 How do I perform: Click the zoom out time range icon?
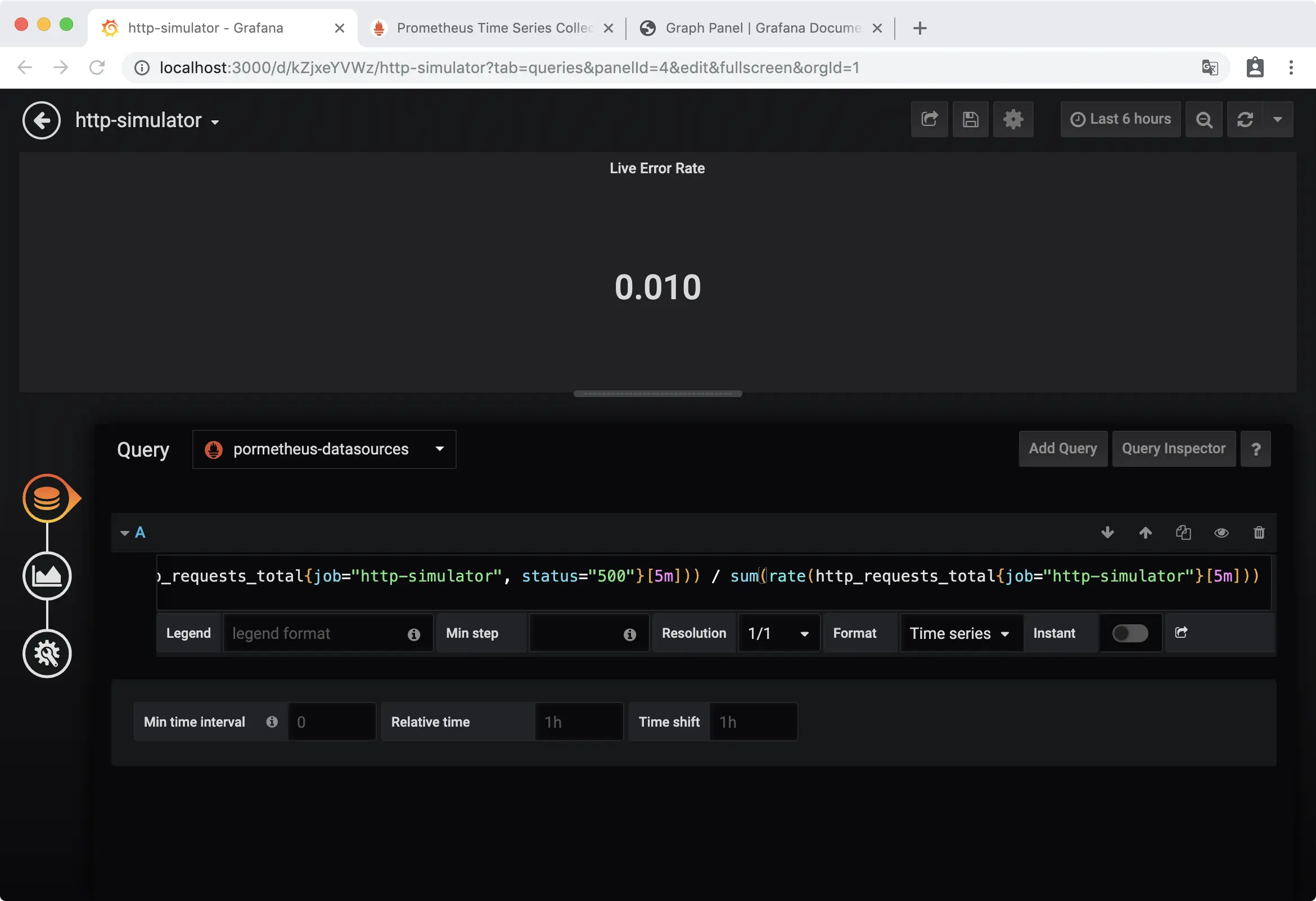click(x=1204, y=119)
